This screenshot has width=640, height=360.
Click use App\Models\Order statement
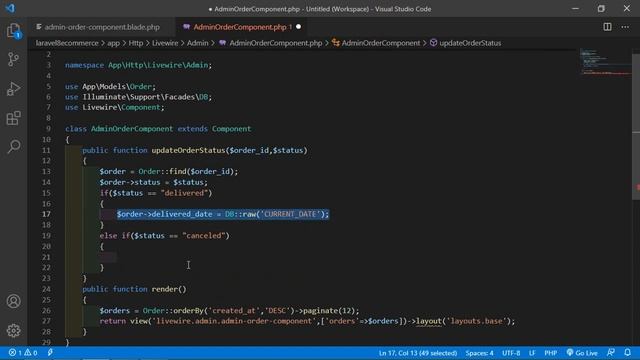click(x=110, y=86)
